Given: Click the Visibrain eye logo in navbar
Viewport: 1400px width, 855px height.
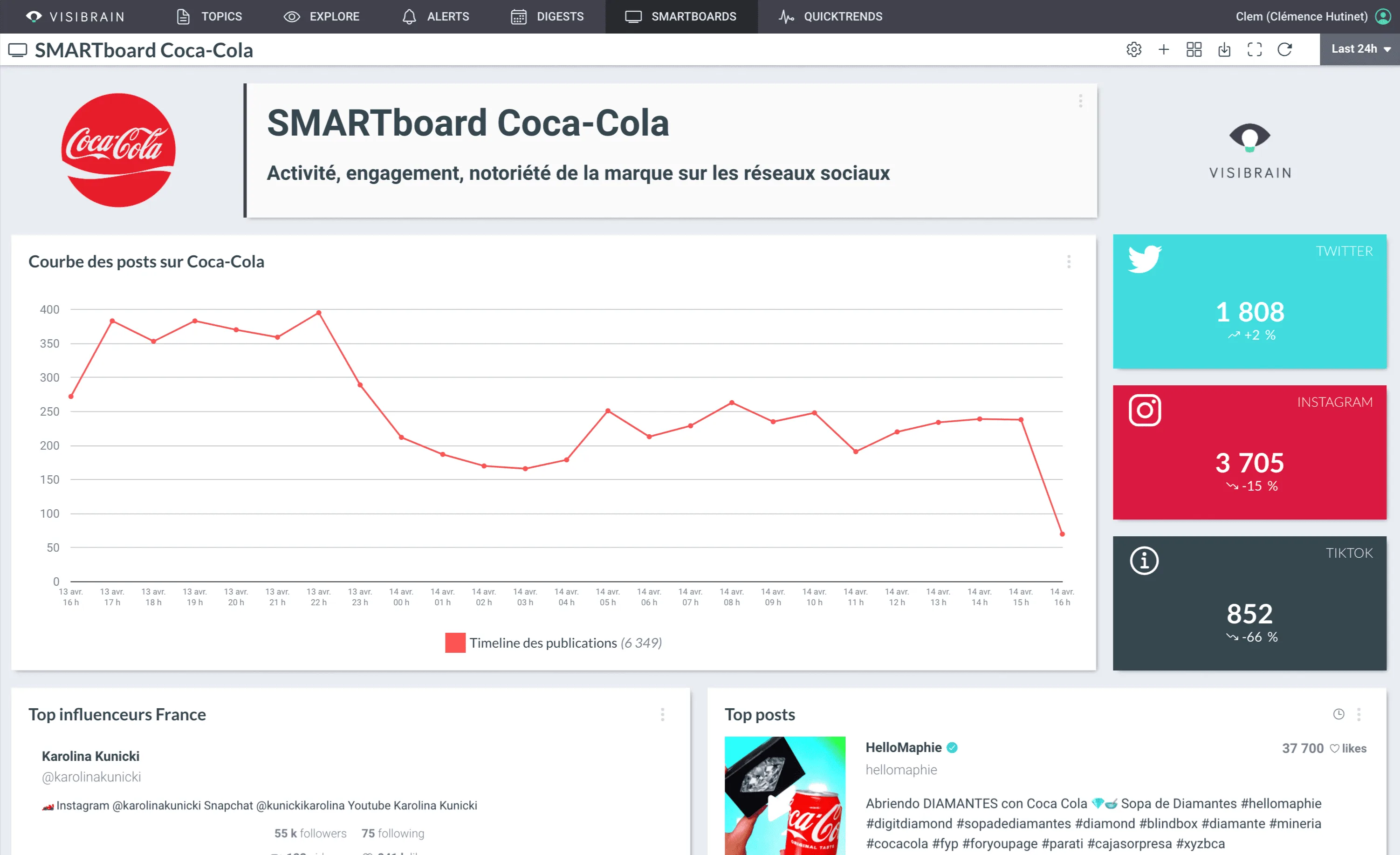Looking at the screenshot, I should [x=34, y=16].
